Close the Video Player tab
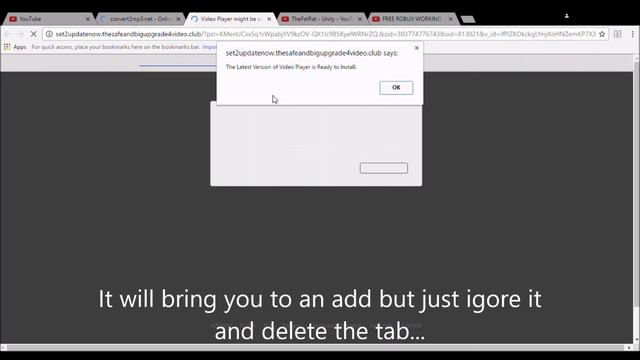 (269, 19)
